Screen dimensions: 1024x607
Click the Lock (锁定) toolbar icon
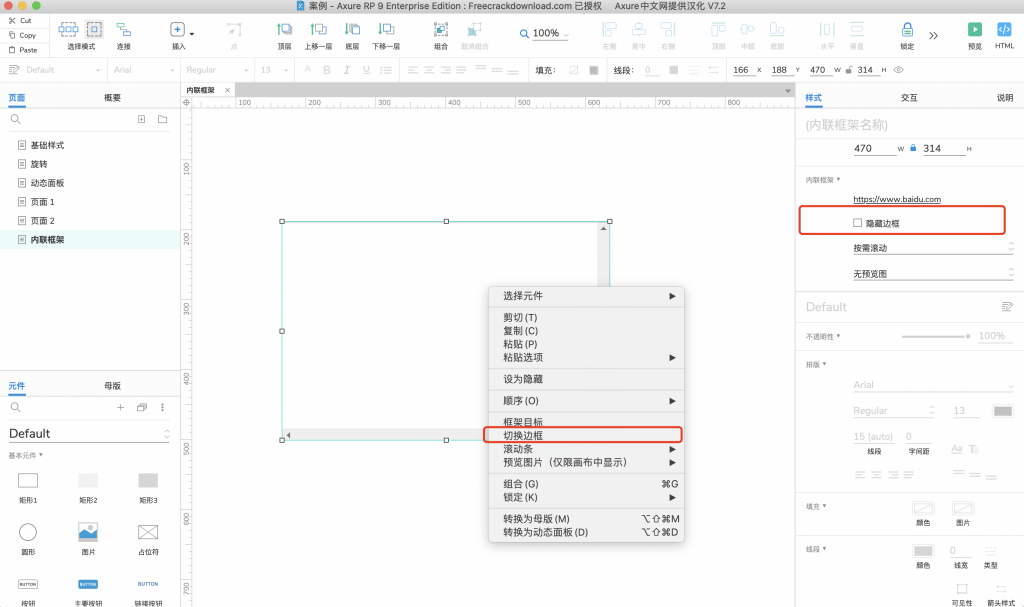click(x=907, y=30)
